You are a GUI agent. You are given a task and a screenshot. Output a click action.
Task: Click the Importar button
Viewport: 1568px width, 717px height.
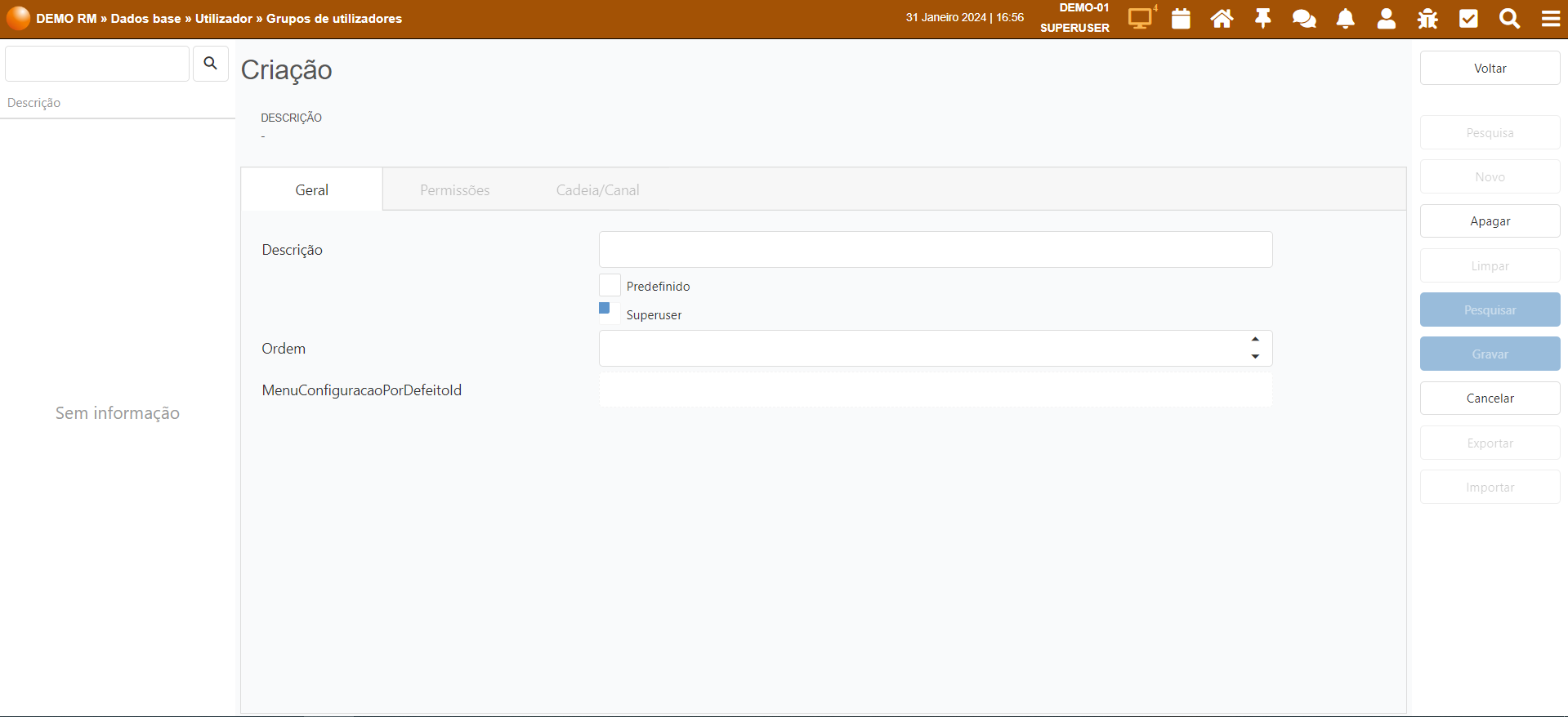tap(1490, 487)
